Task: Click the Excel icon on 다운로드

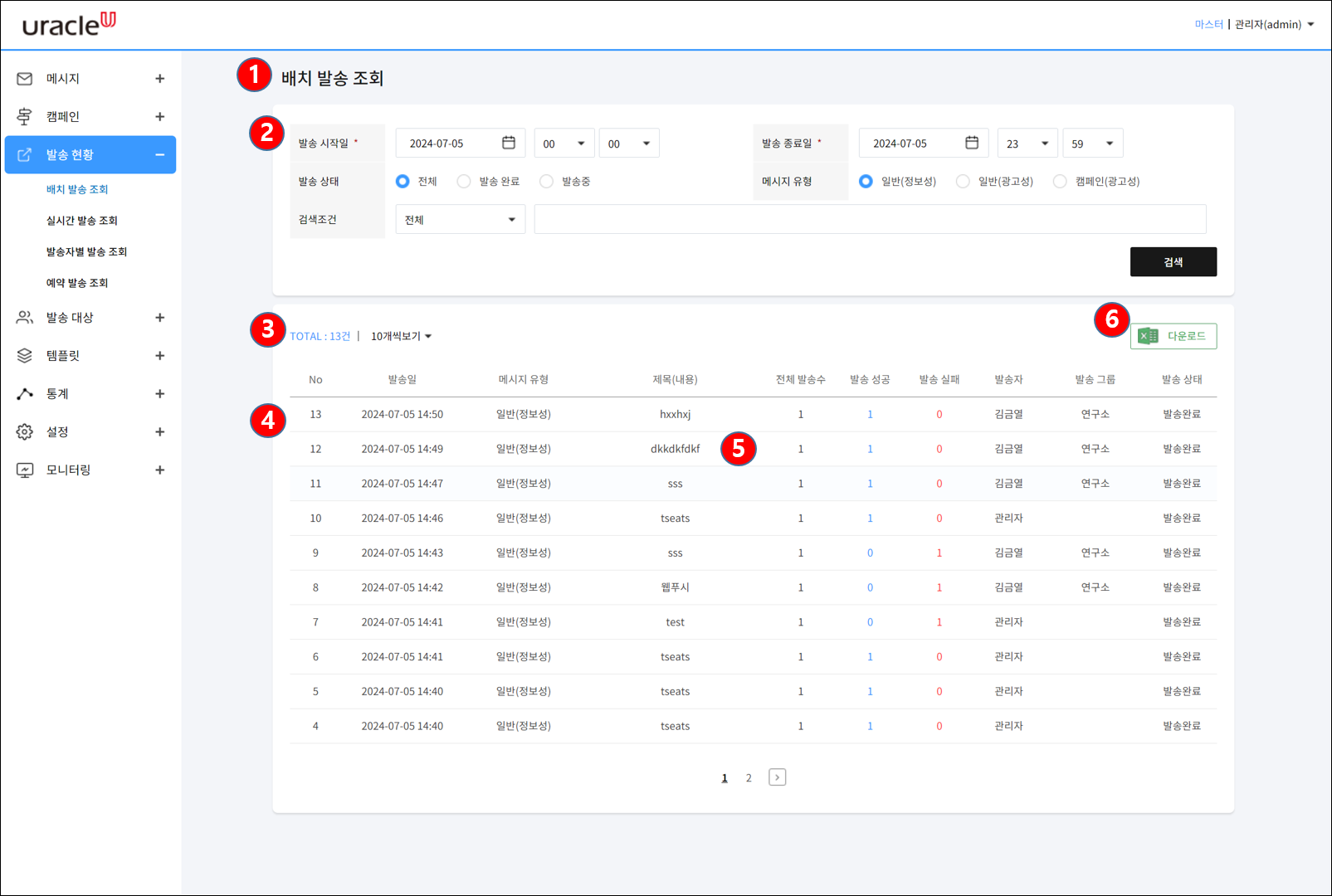Action: point(1149,336)
